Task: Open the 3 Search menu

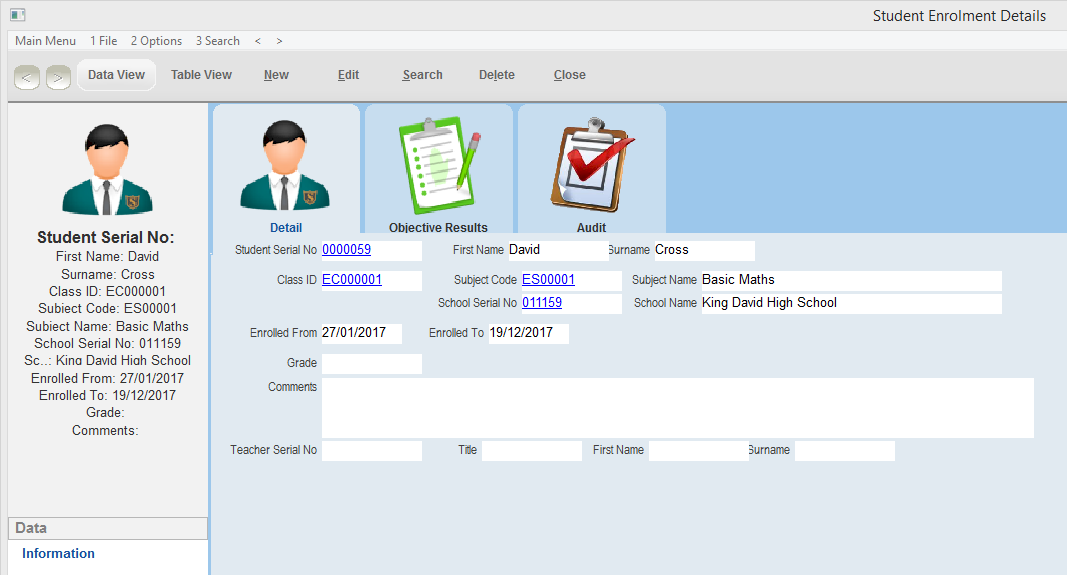Action: pyautogui.click(x=217, y=41)
